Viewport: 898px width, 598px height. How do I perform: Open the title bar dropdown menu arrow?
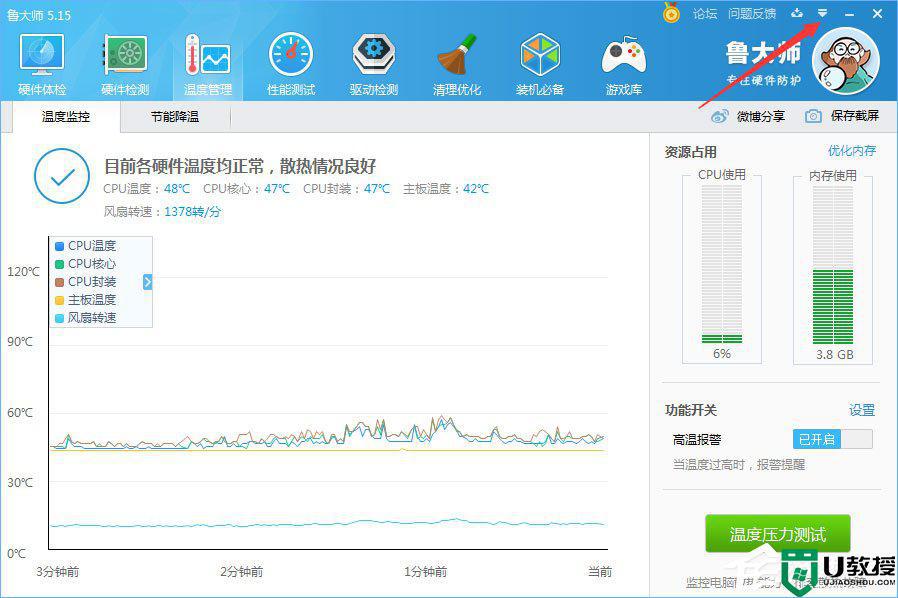pyautogui.click(x=822, y=13)
